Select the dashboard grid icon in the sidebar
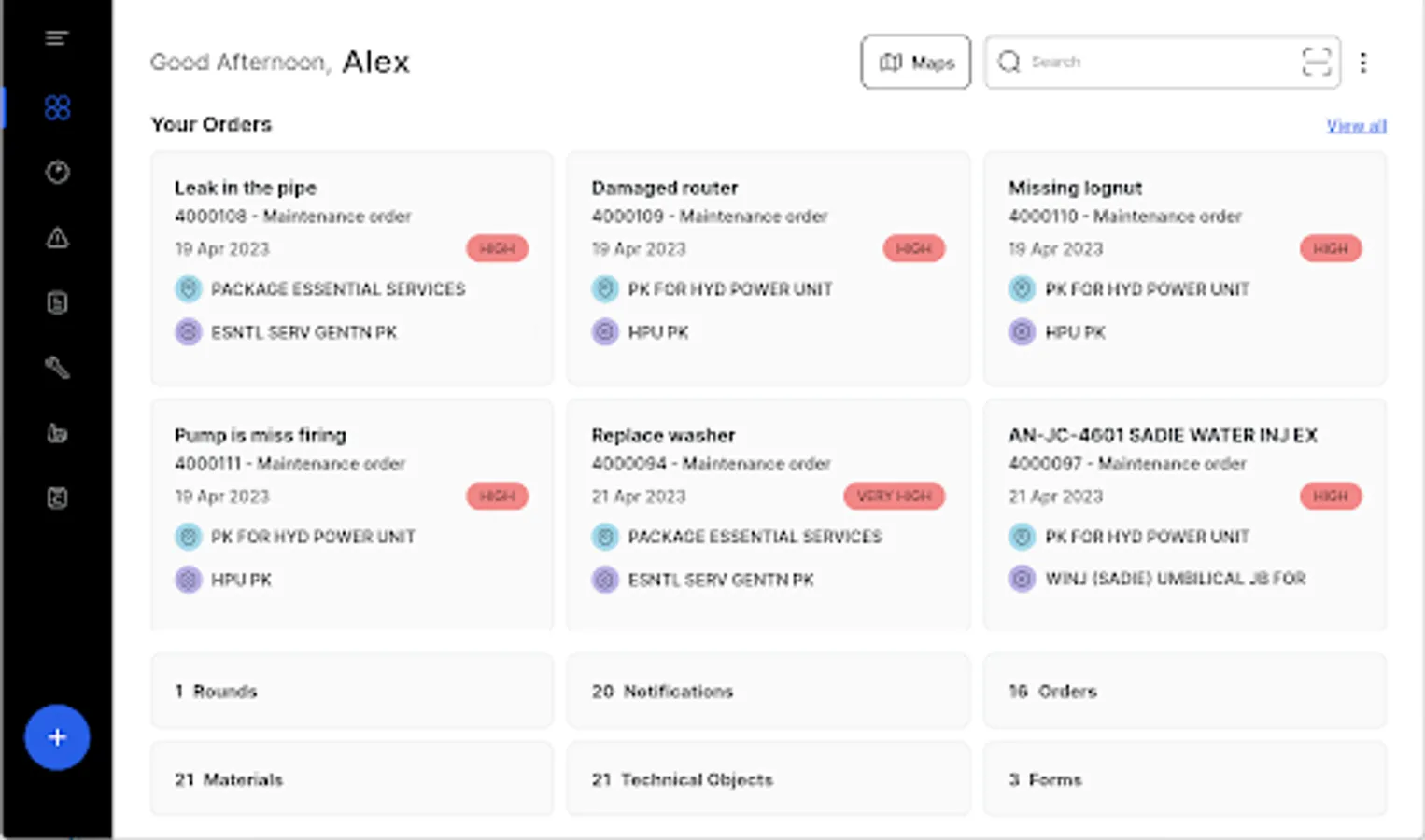The height and width of the screenshot is (840, 1425). point(57,107)
